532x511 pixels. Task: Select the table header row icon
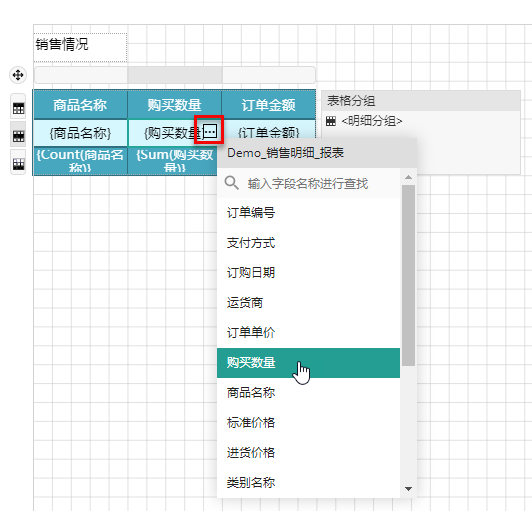18,109
